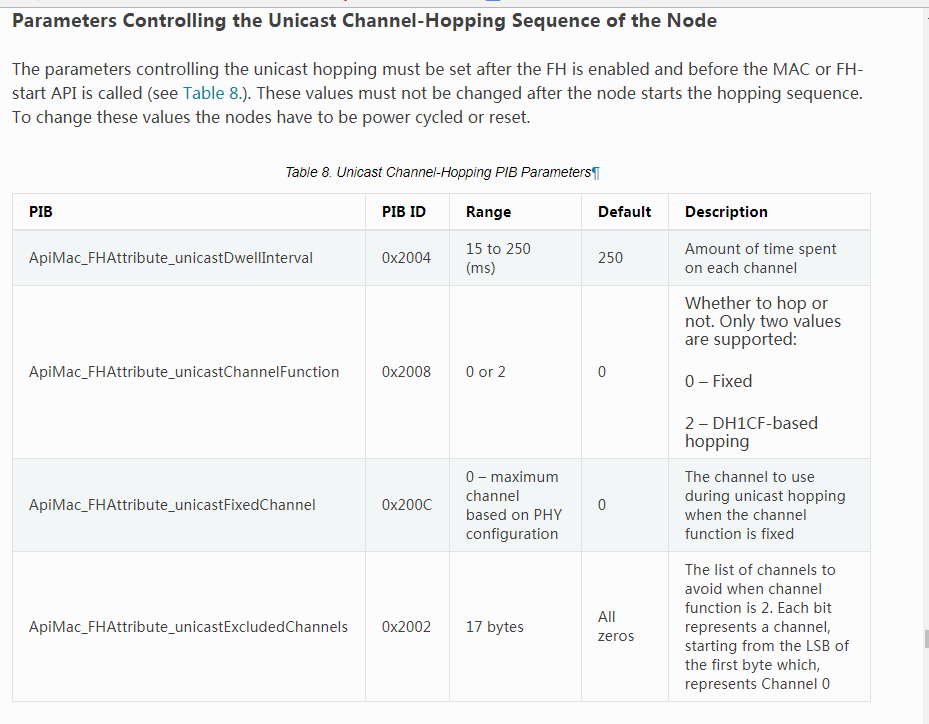
Task: Select ApiMac_FHAttribute_unicastChannelFunction cell
Action: pos(184,372)
